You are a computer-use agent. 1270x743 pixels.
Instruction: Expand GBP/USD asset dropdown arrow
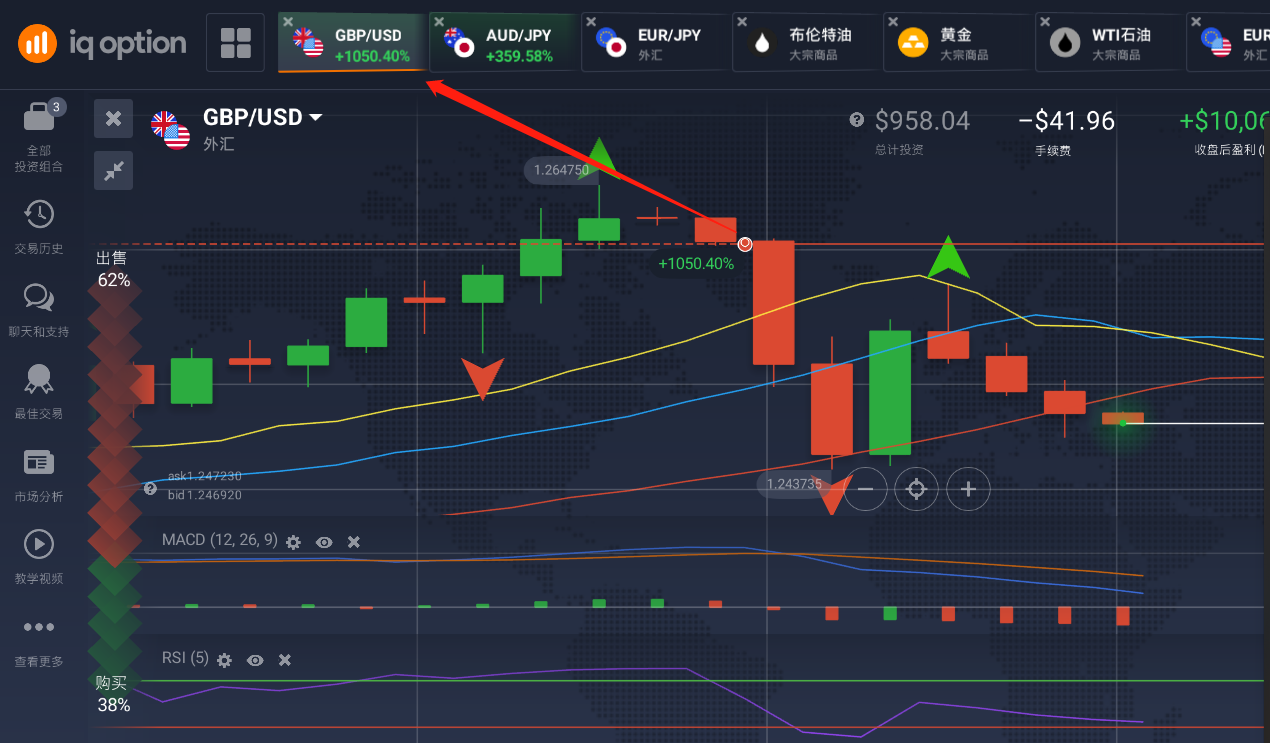[x=316, y=118]
